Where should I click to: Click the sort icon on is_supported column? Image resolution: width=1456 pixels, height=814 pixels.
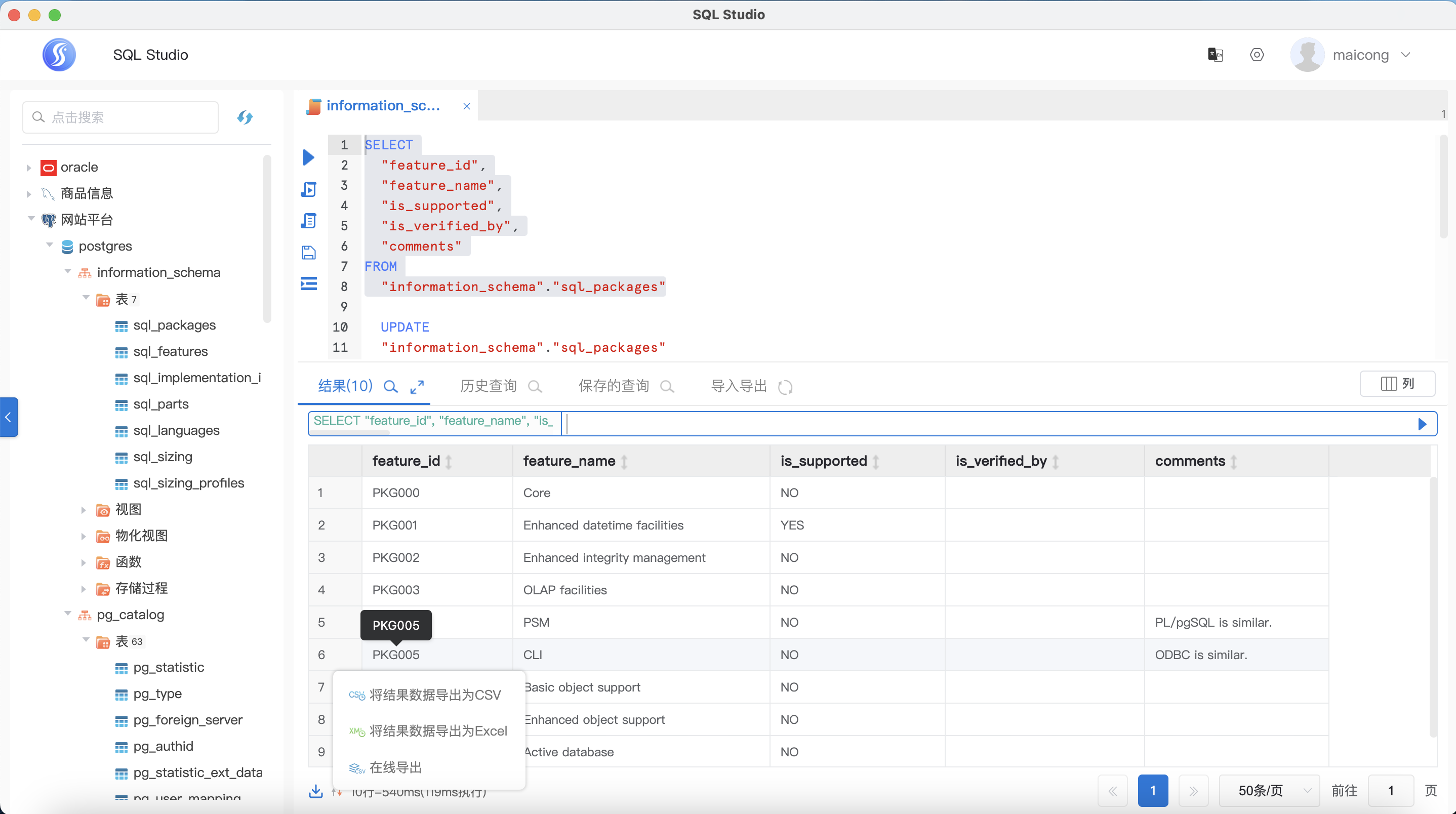tap(876, 462)
